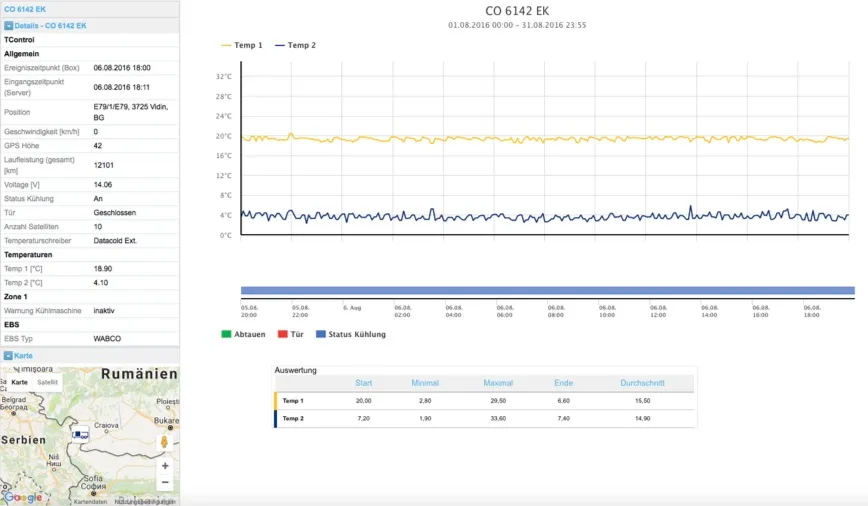This screenshot has height=506, width=868.
Task: Click the Tür value Geschlossen
Action: click(x=115, y=213)
